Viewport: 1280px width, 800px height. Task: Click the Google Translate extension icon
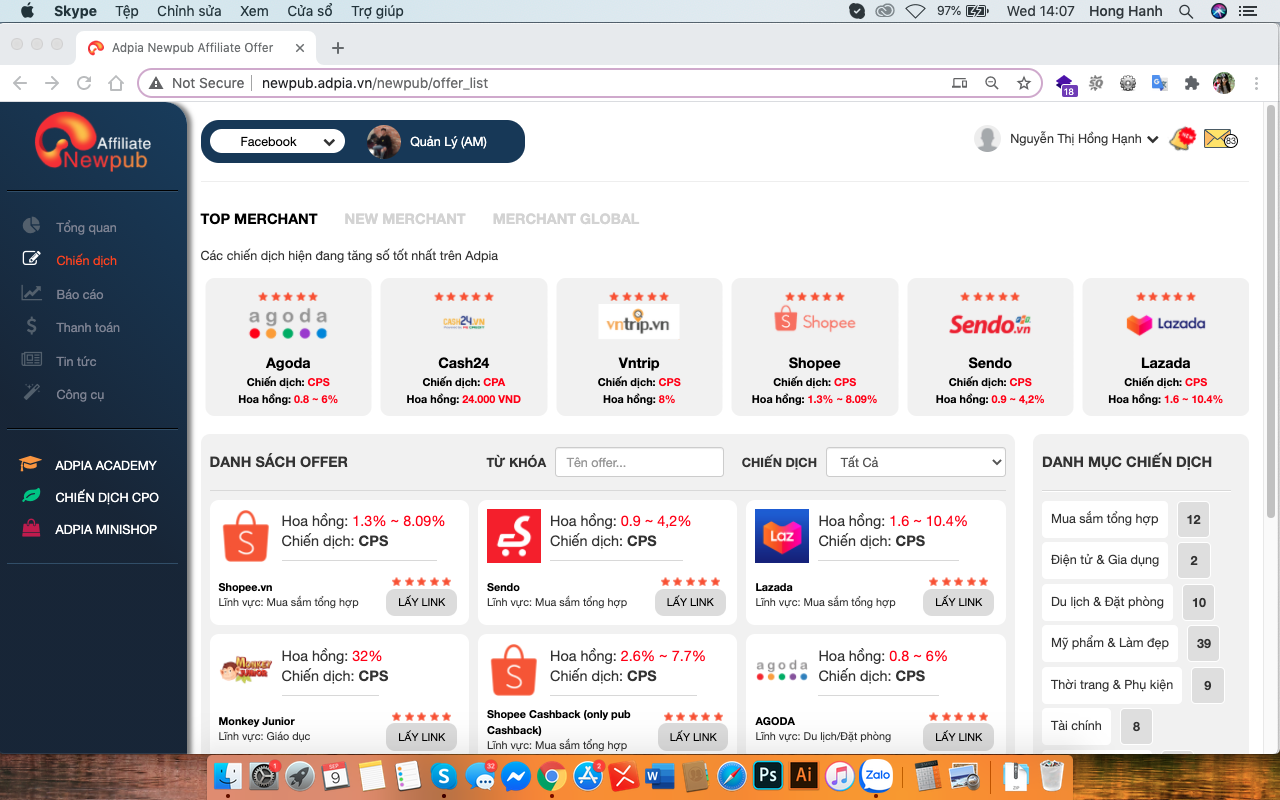click(1159, 83)
